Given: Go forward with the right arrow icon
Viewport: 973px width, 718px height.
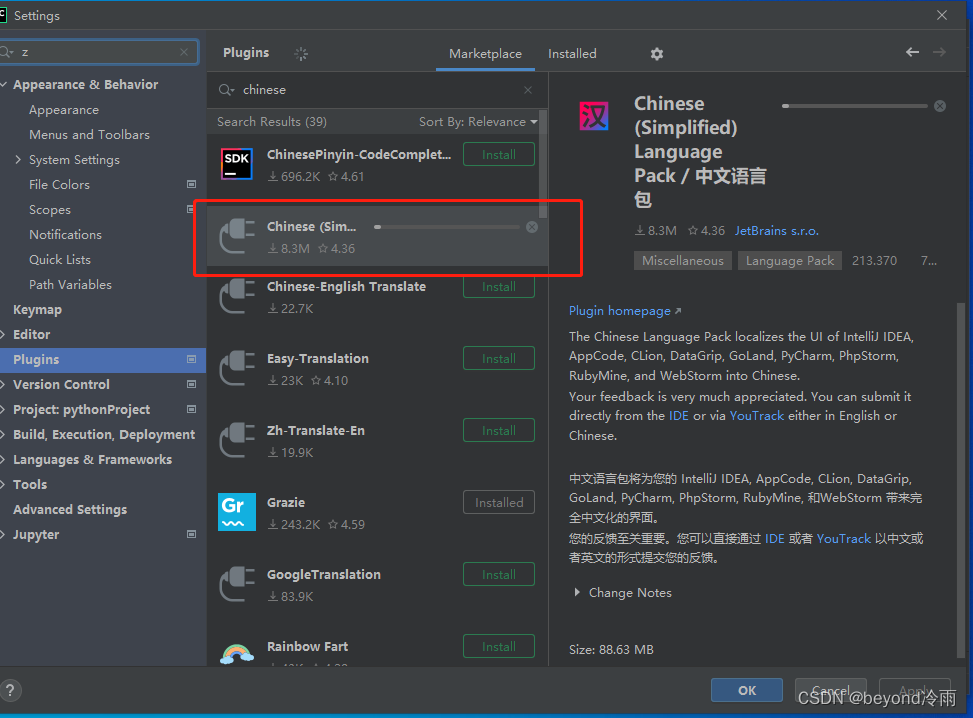Looking at the screenshot, I should (x=939, y=52).
